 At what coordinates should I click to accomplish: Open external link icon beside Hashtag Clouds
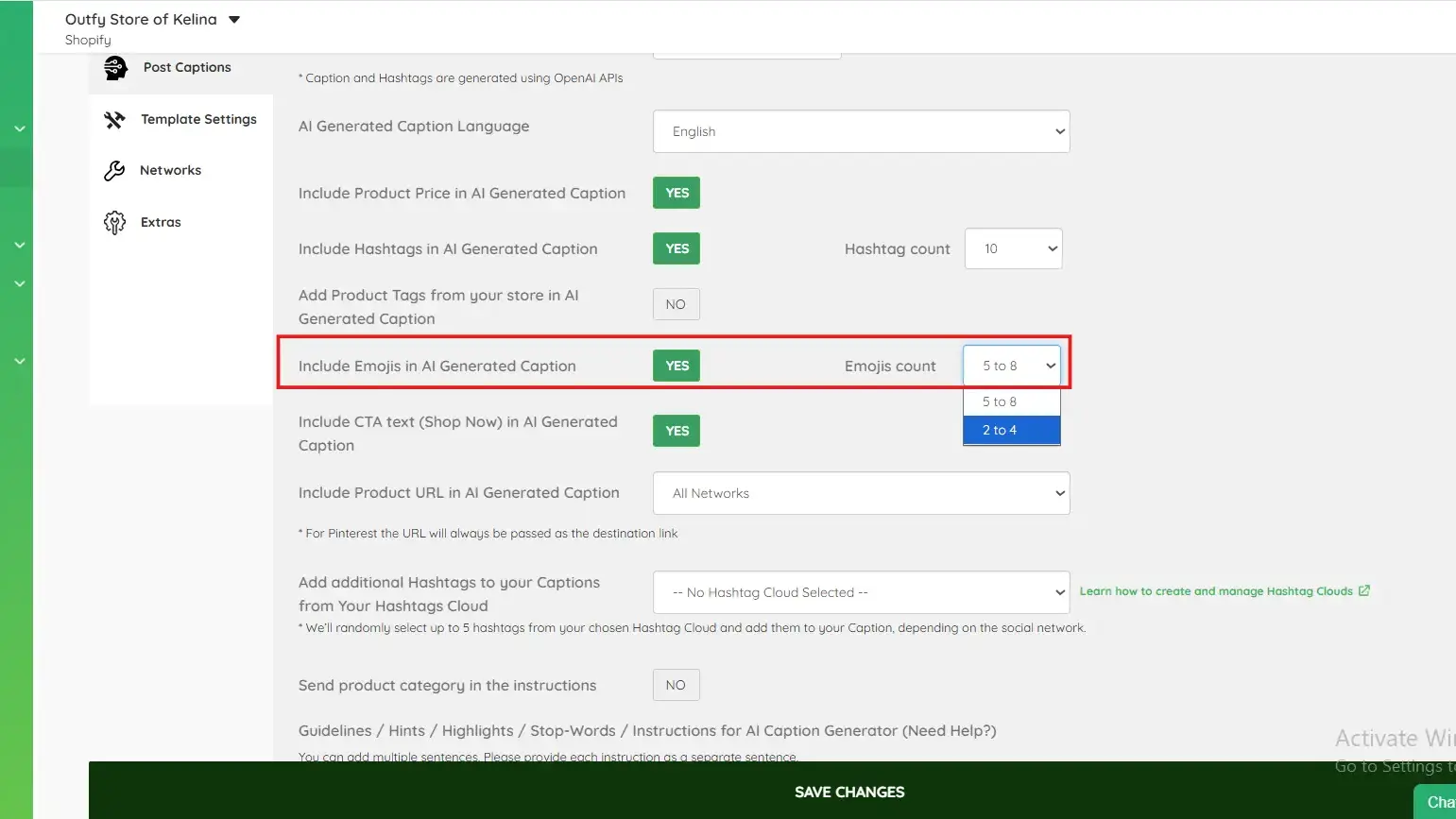click(1364, 591)
